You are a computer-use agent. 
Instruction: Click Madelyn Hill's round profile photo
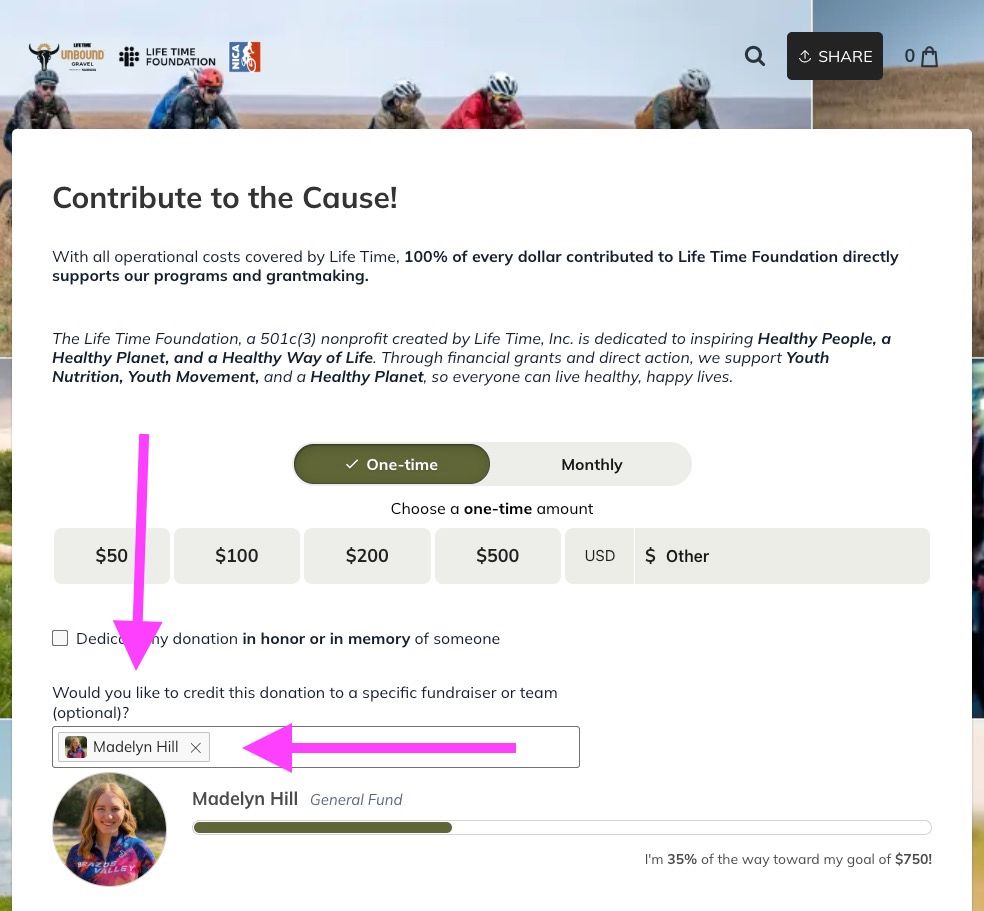click(109, 829)
